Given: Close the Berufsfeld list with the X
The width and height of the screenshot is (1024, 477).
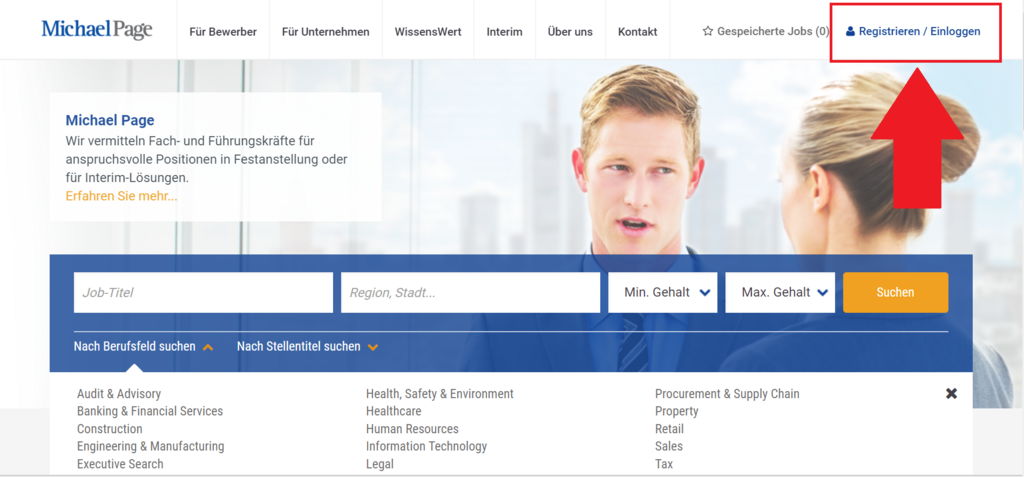Looking at the screenshot, I should 952,393.
